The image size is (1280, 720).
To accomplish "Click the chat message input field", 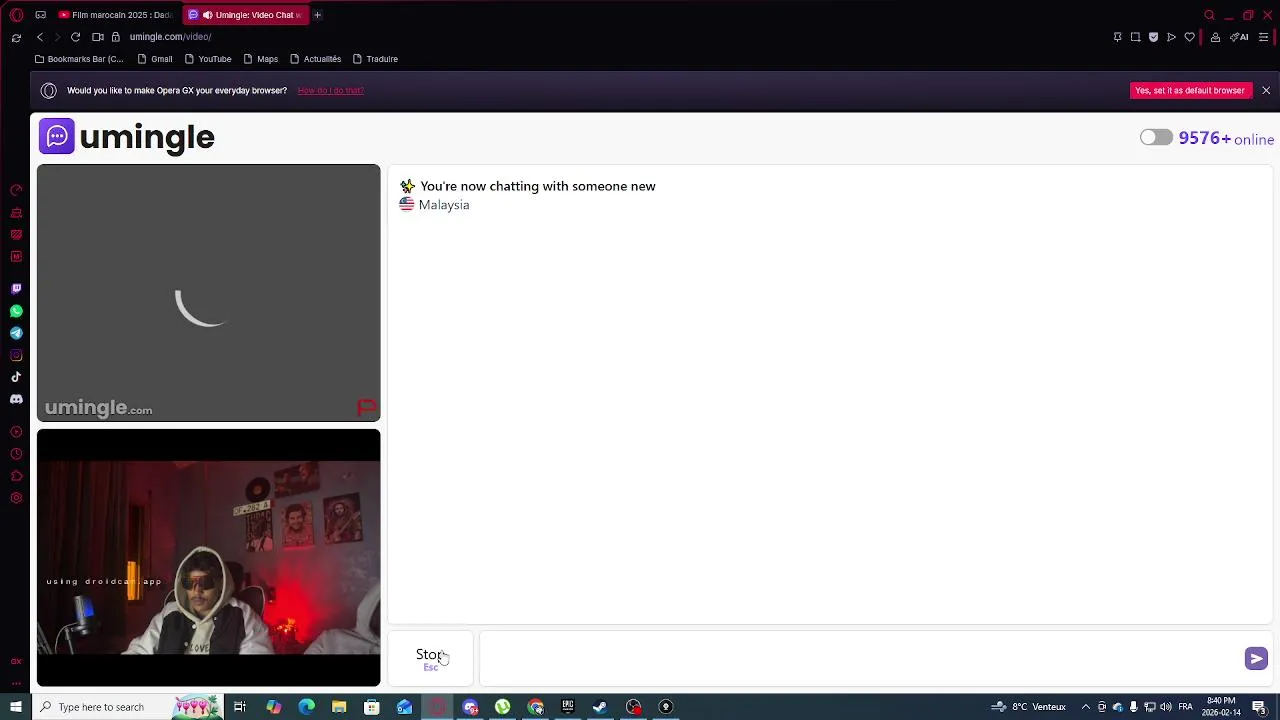I will pos(860,658).
